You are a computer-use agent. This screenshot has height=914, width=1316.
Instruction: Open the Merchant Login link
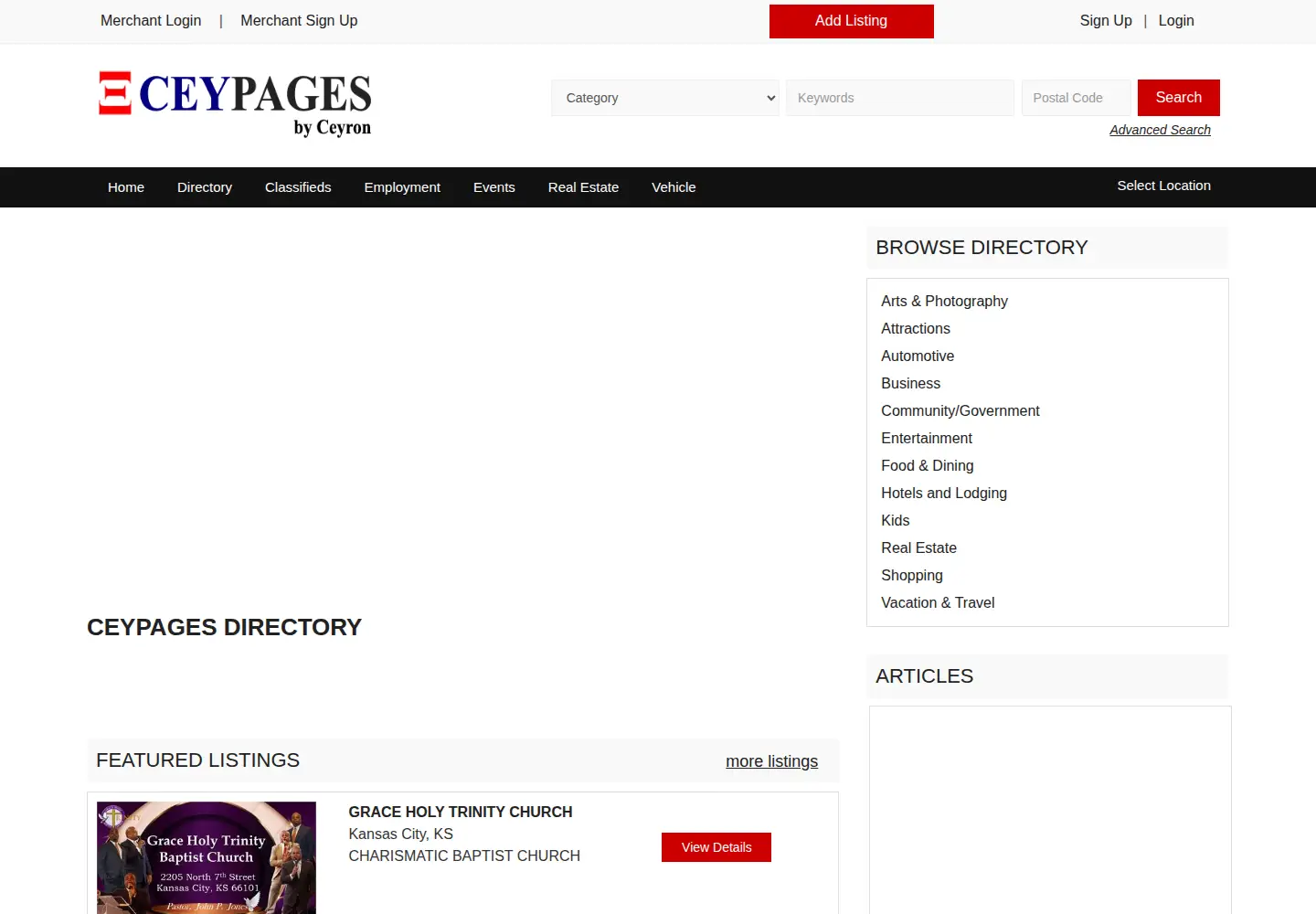click(151, 20)
